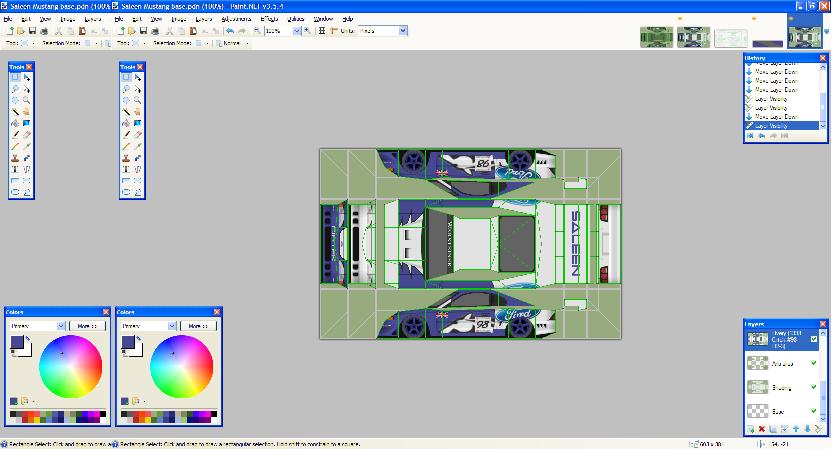Select Ellipse Select in the left Tools window
This screenshot has height=449, width=832.
(x=15, y=100)
